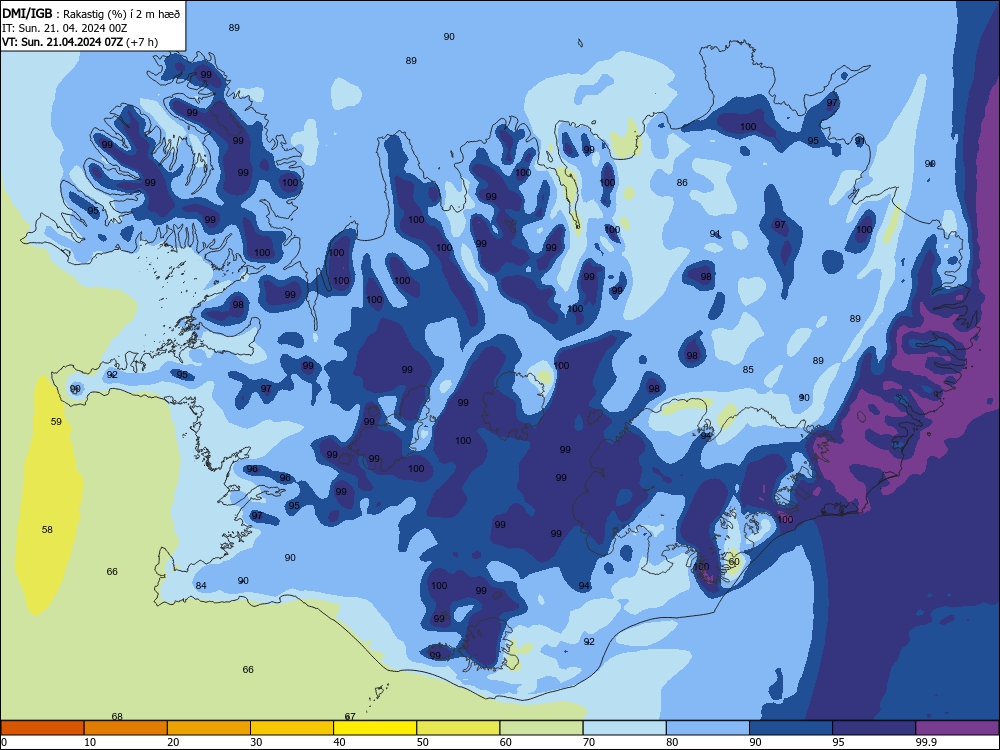This screenshot has width=1000, height=750.
Task: Pick the purple above-99.9 legend segment
Action: coord(957,728)
